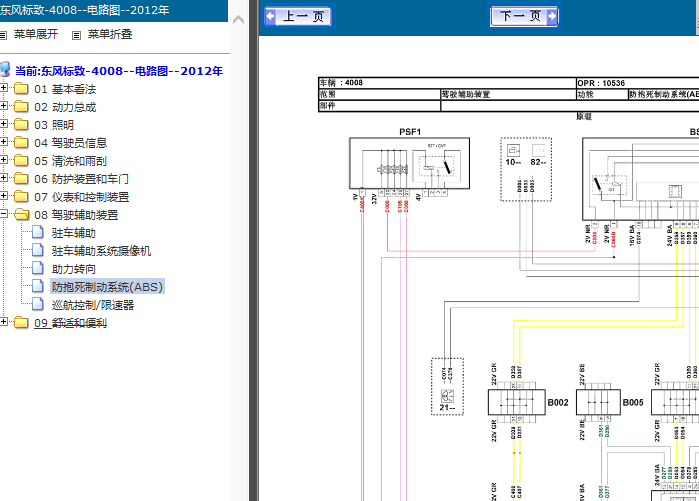Click folder icon of 09 舒适和便利

tap(21, 323)
